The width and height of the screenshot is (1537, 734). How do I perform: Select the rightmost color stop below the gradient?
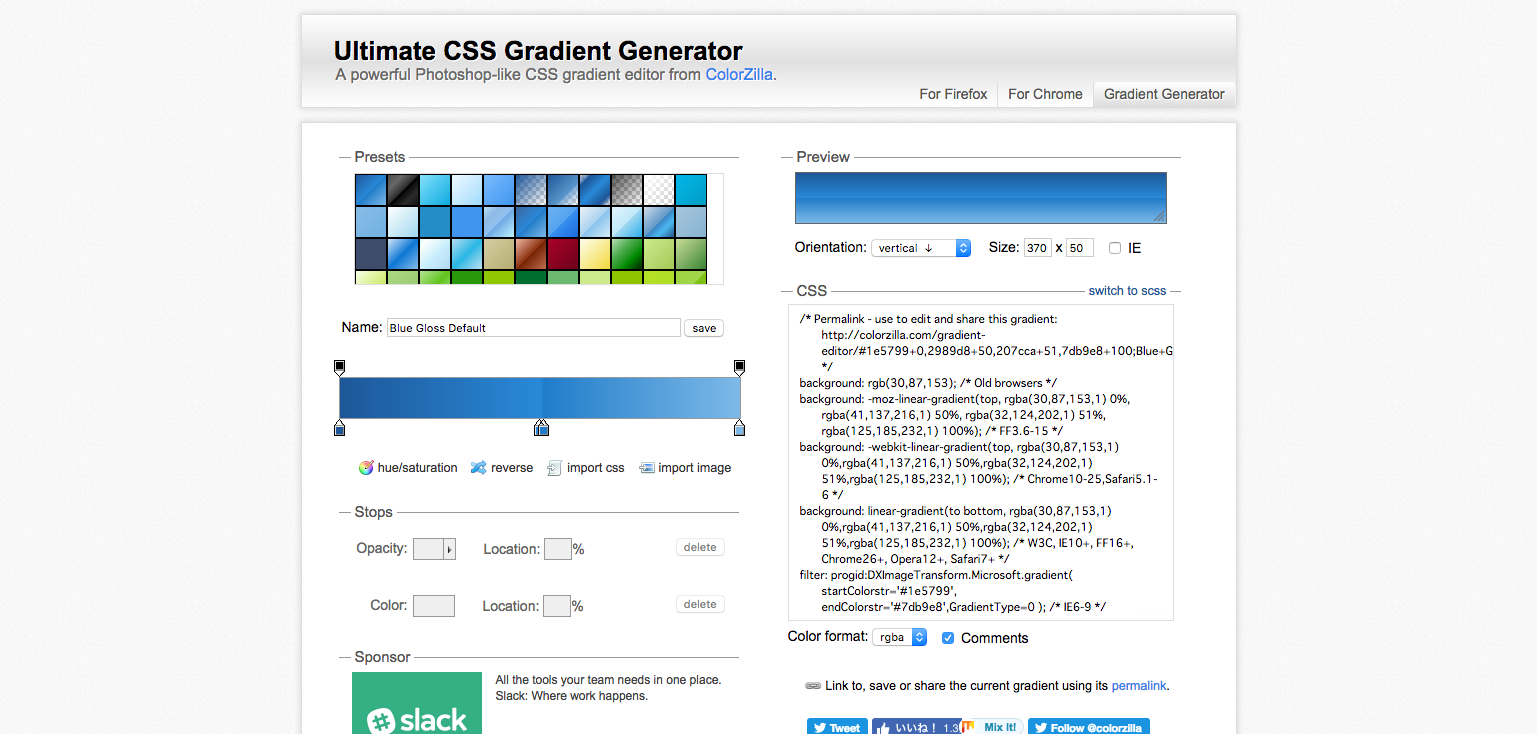pyautogui.click(x=739, y=428)
